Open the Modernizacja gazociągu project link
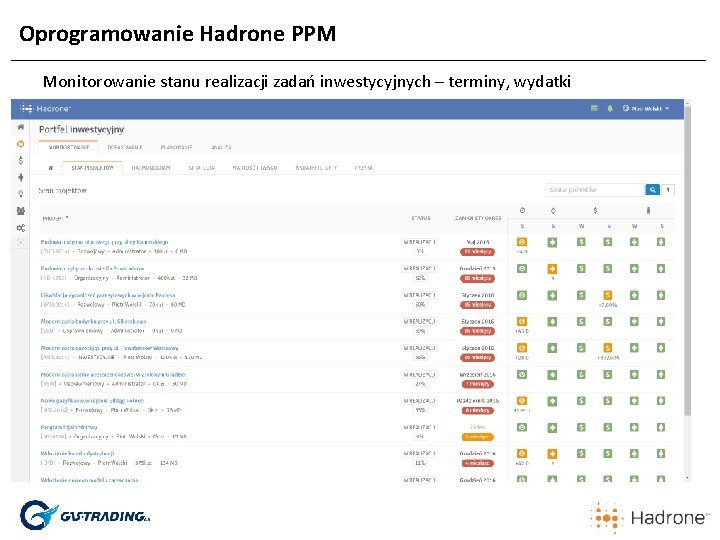This screenshot has width=720, height=540. (109, 348)
